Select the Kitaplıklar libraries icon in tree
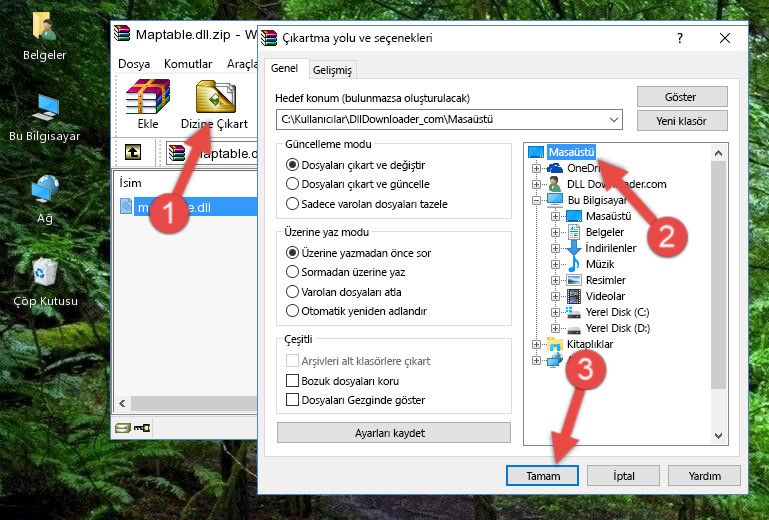The width and height of the screenshot is (769, 520). [555, 344]
